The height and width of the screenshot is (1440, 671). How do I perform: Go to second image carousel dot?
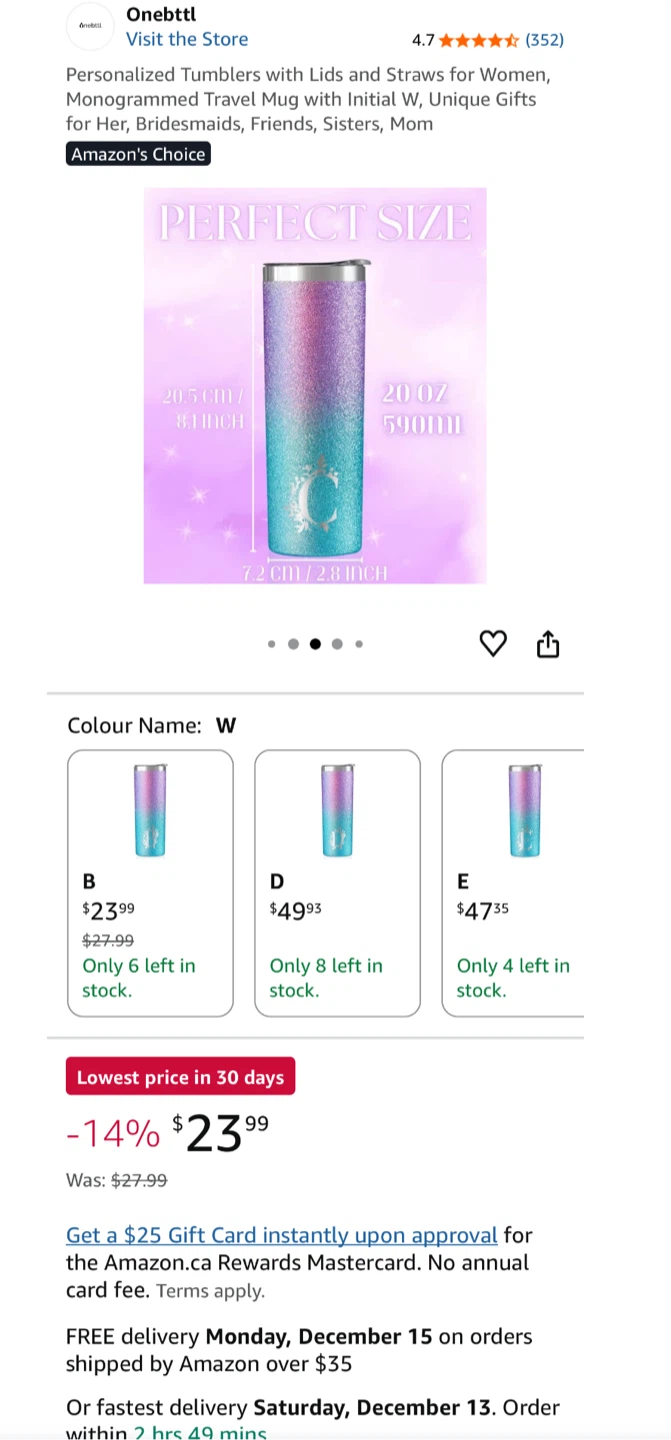click(293, 644)
